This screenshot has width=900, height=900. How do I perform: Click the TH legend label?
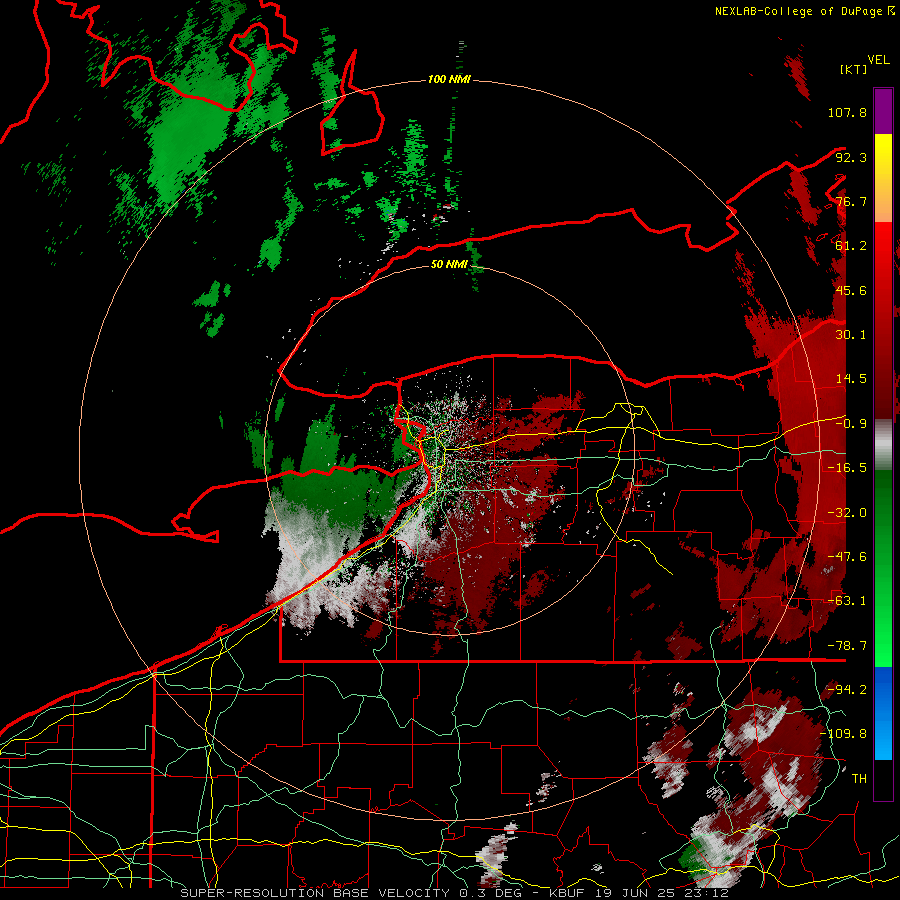click(859, 778)
